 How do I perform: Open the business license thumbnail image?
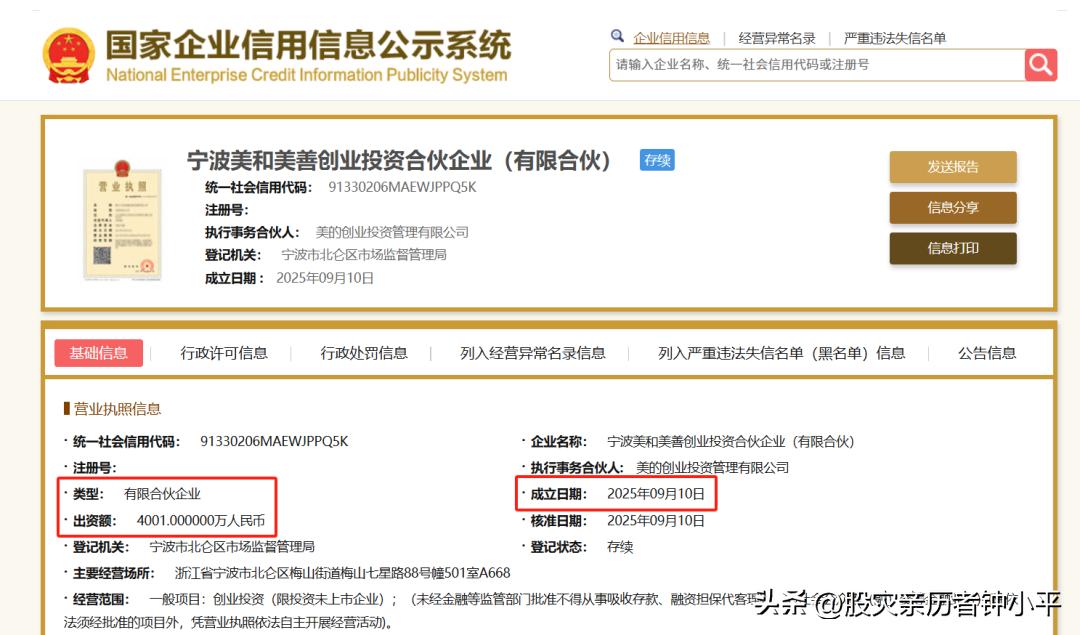coord(123,219)
